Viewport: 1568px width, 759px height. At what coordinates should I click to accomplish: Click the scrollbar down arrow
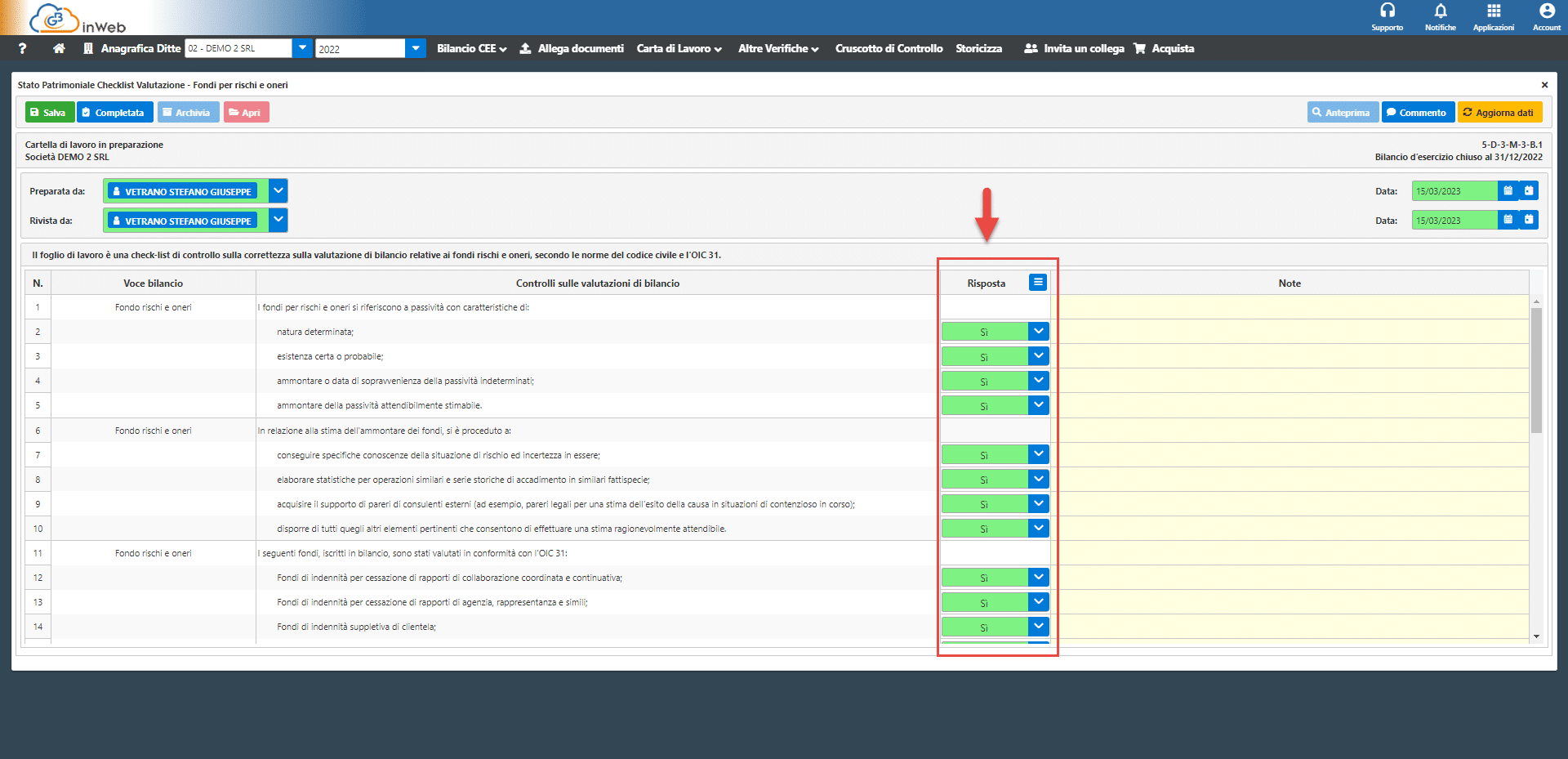[x=1536, y=636]
